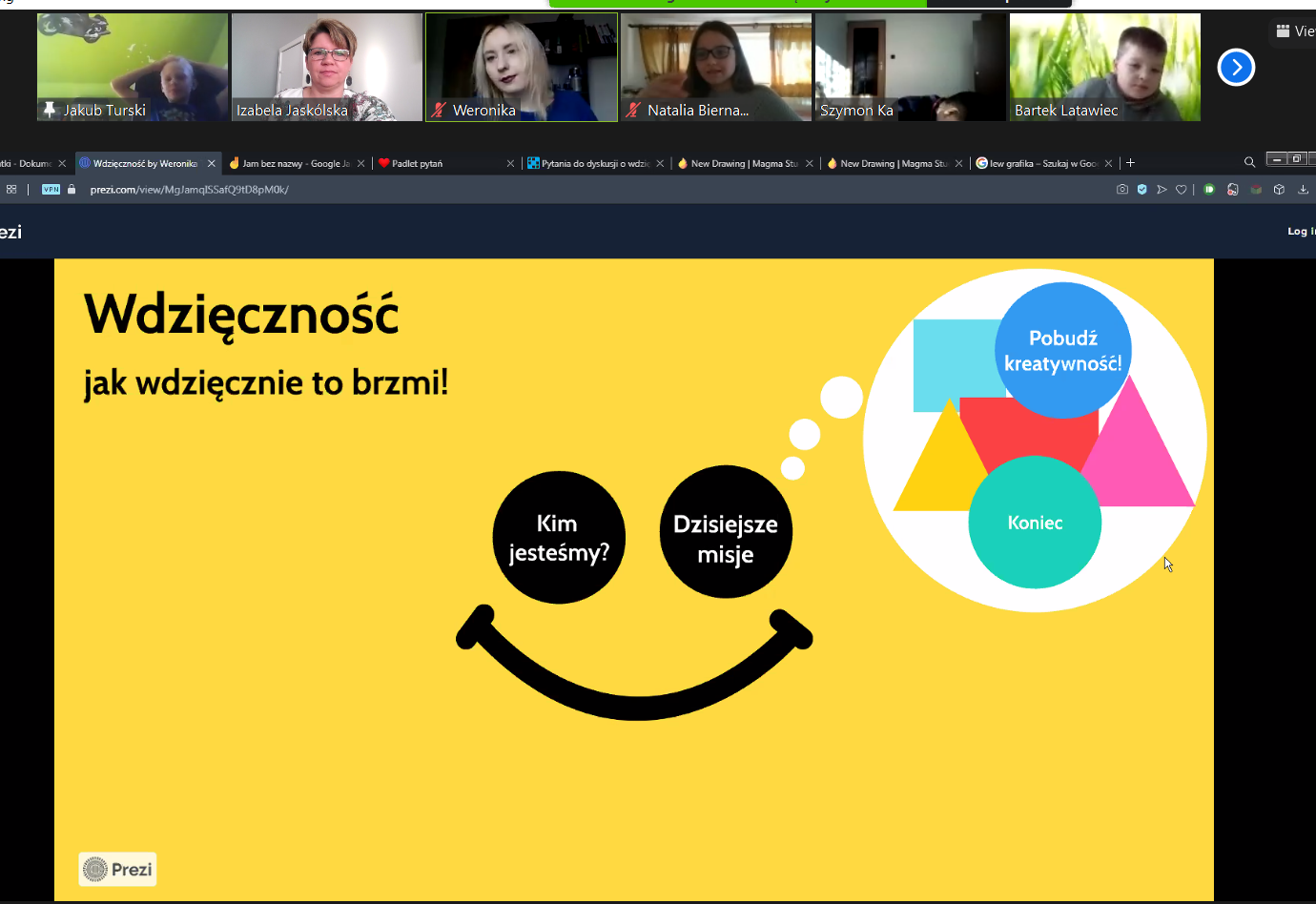Image resolution: width=1316 pixels, height=904 pixels.
Task: Click the Opera snapshot camera icon
Action: [1122, 190]
